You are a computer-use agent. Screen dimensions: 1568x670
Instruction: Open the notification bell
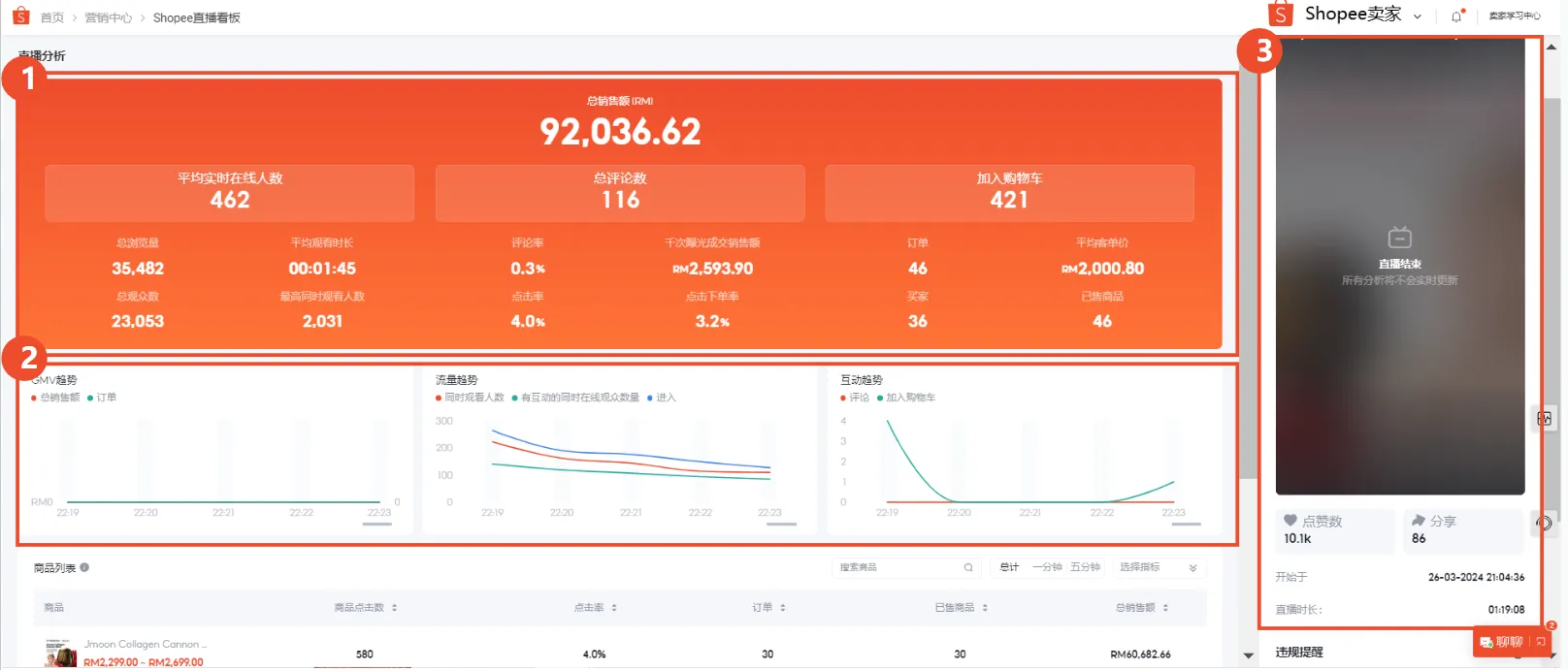tap(1456, 16)
